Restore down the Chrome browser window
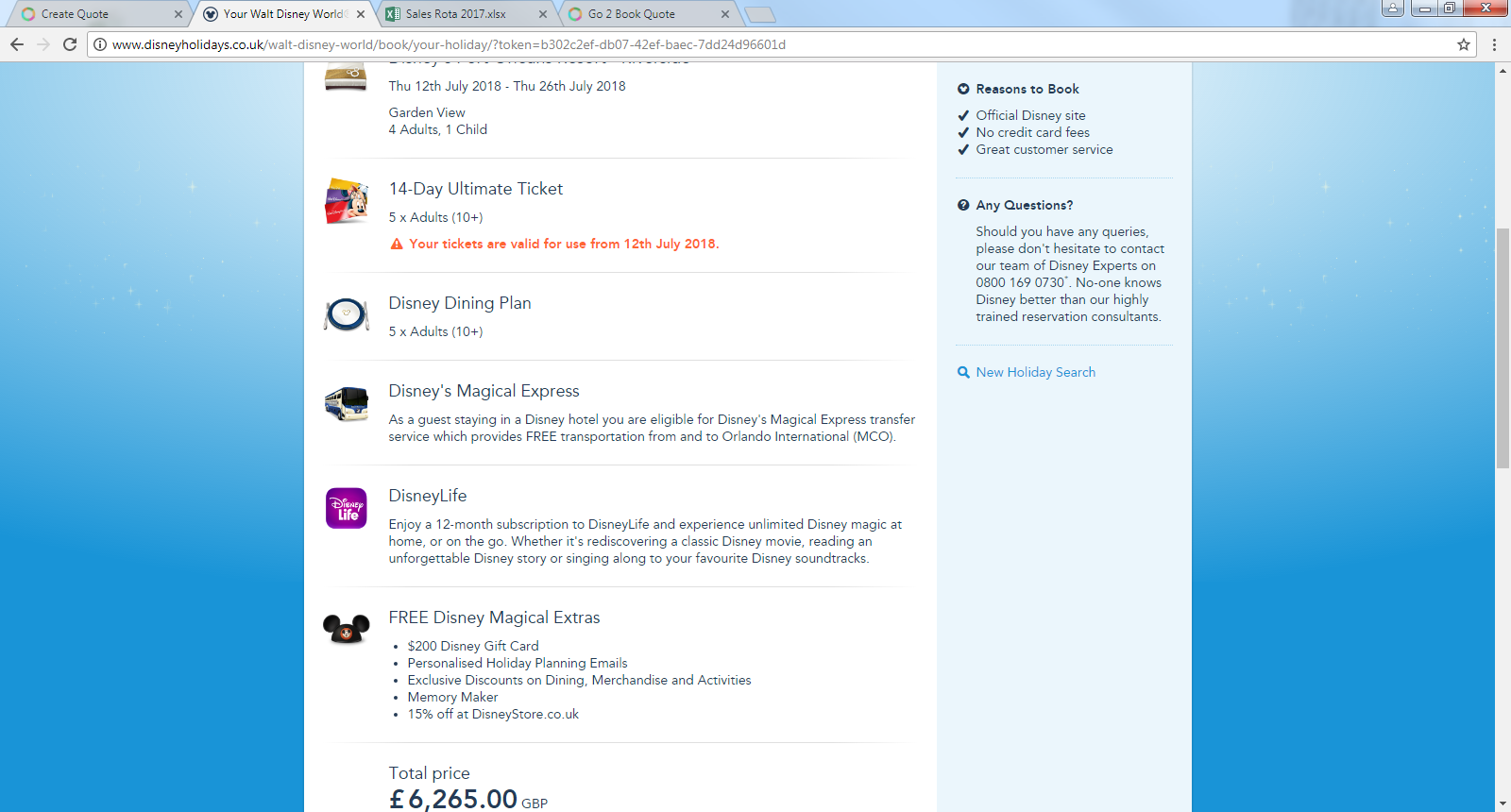Screen dimensions: 1511x812 (1449, 8)
